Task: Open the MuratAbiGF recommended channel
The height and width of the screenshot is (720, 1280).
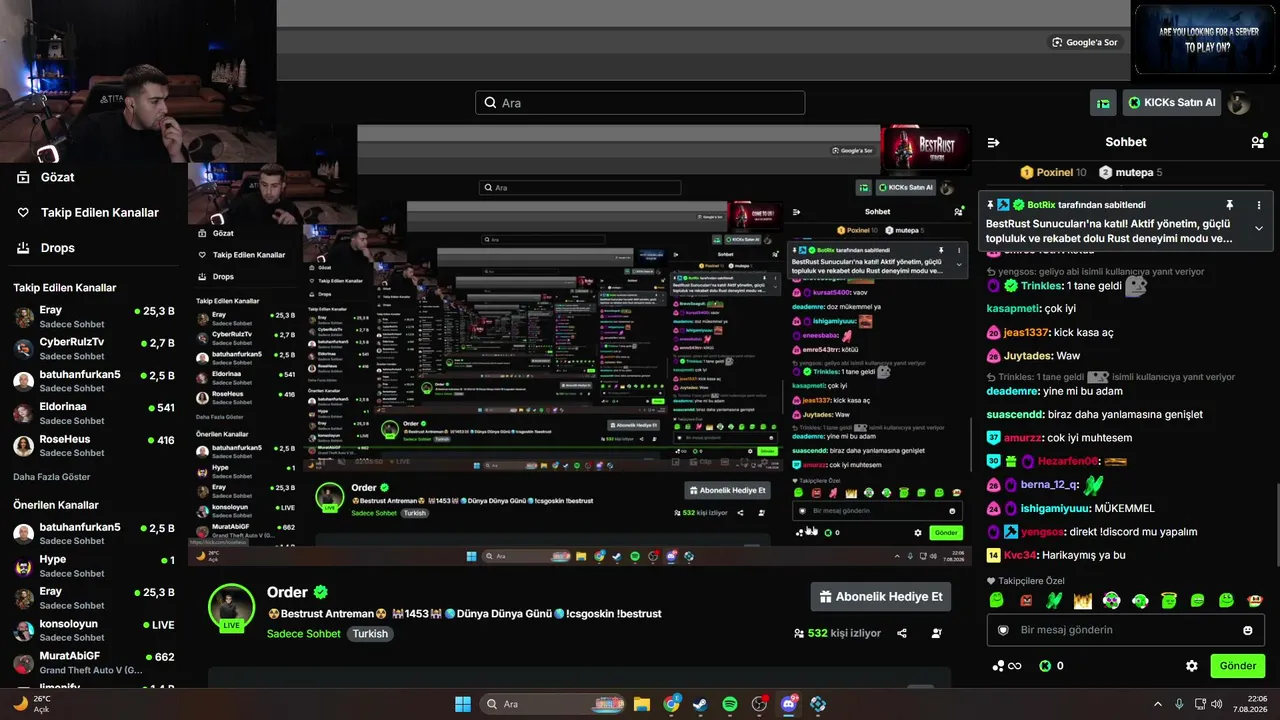Action: pyautogui.click(x=94, y=663)
